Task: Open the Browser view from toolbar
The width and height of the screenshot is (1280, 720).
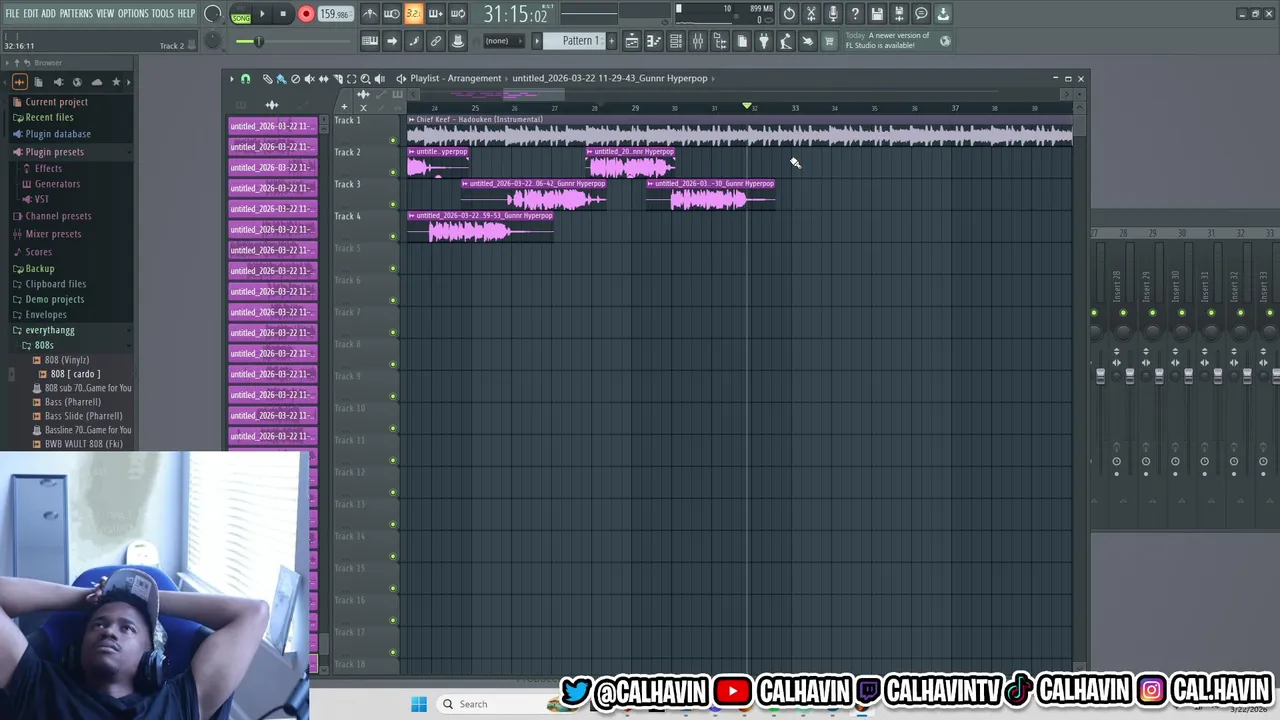Action: pyautogui.click(x=720, y=41)
